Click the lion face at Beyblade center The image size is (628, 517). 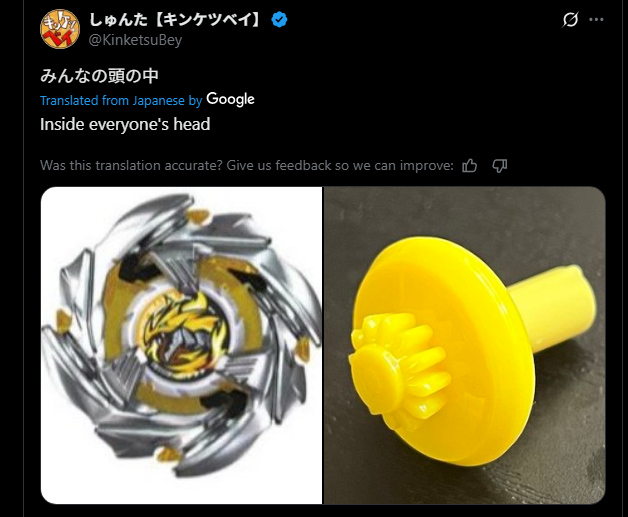coord(183,331)
